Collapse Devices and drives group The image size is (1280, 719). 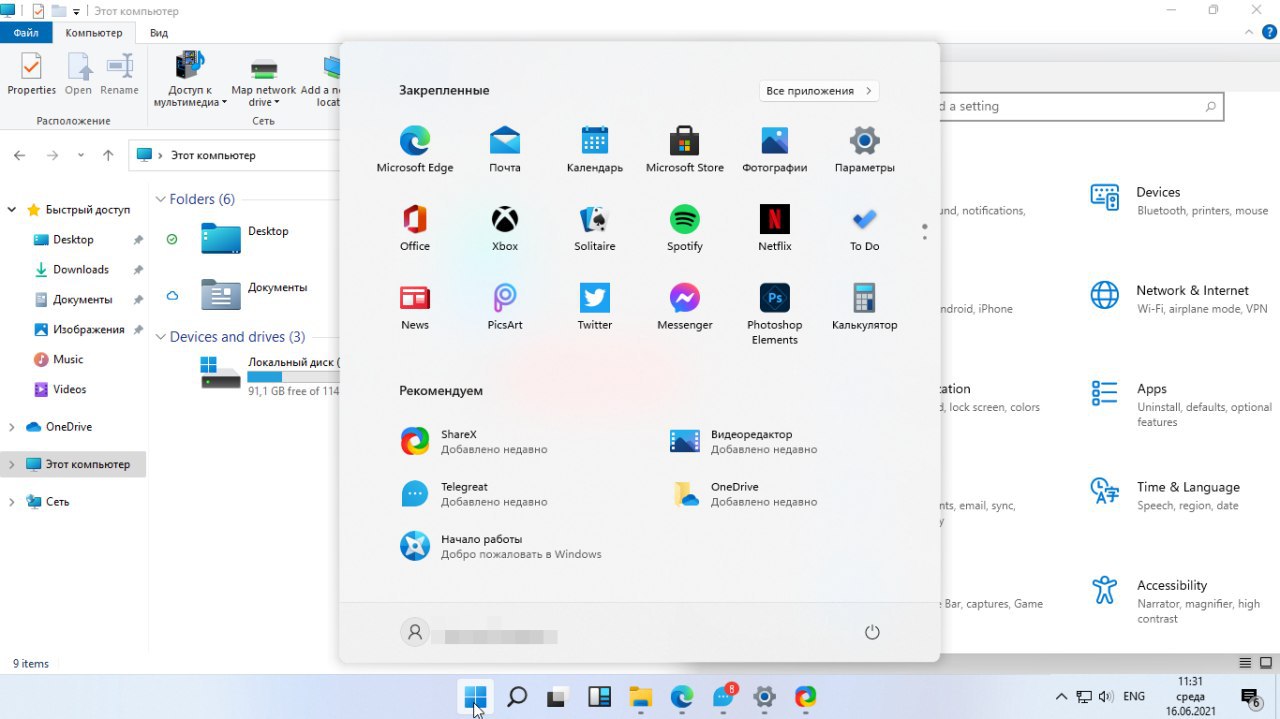coord(160,337)
